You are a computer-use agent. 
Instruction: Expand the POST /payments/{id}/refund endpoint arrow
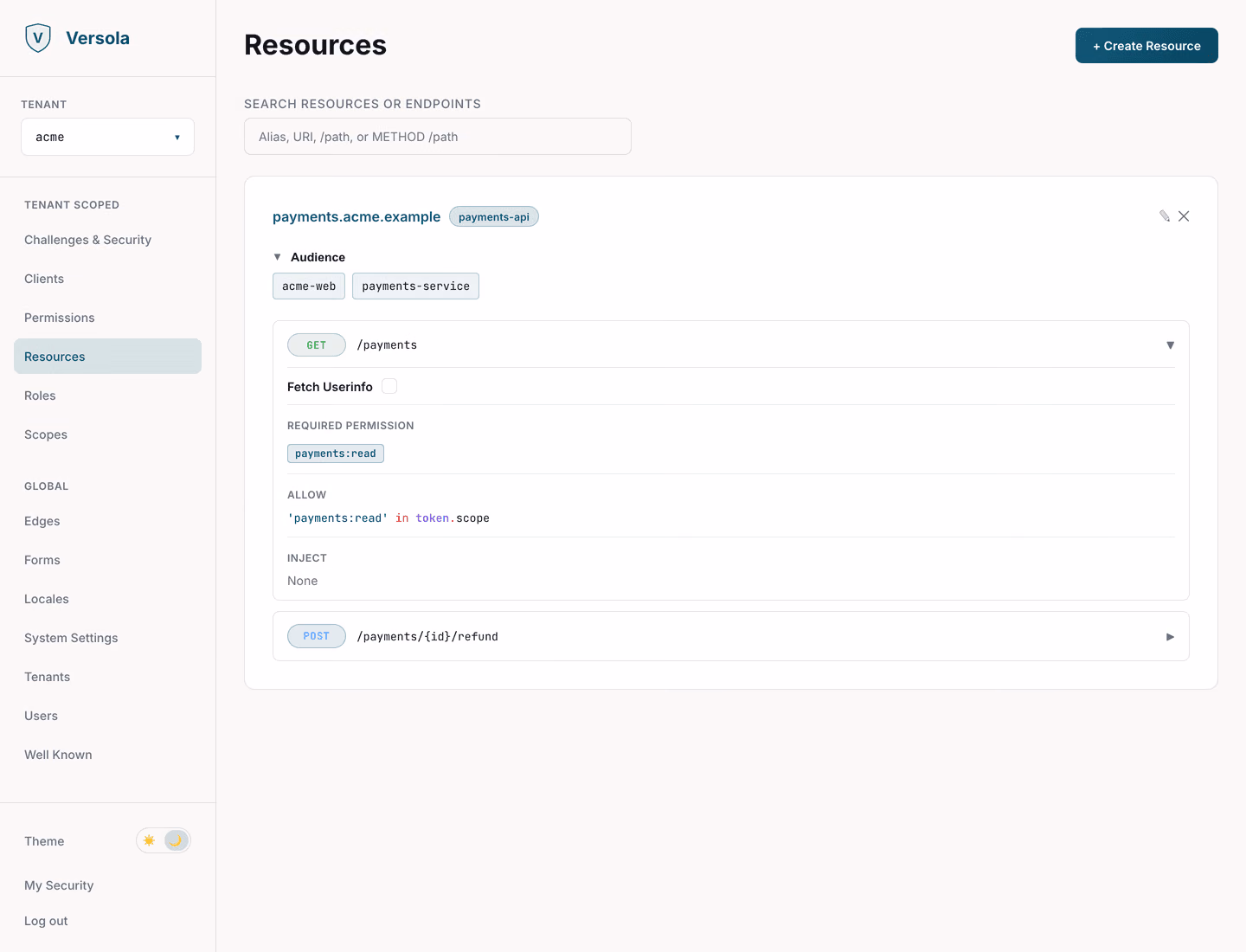pos(1170,636)
